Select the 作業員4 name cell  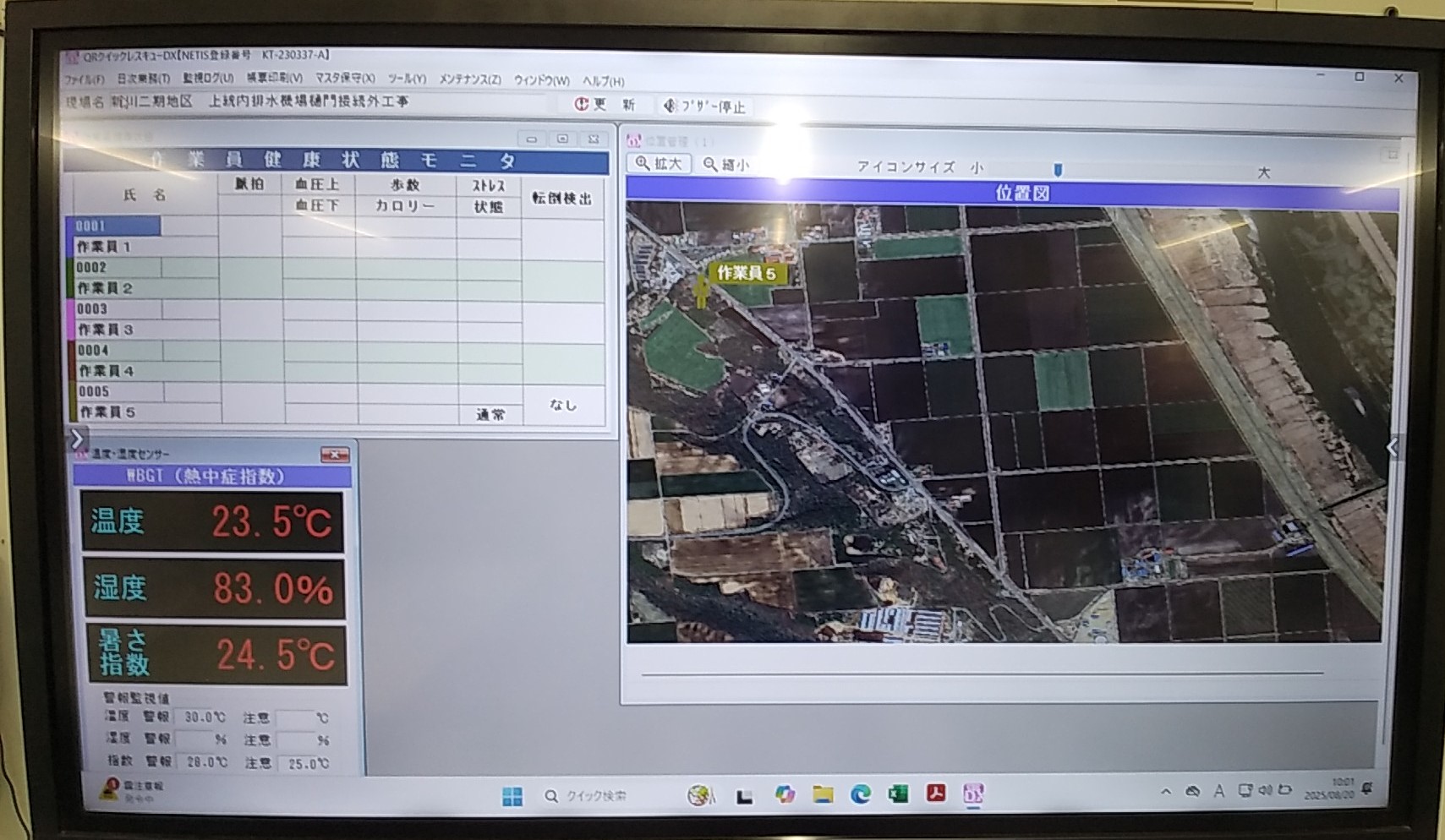click(145, 371)
